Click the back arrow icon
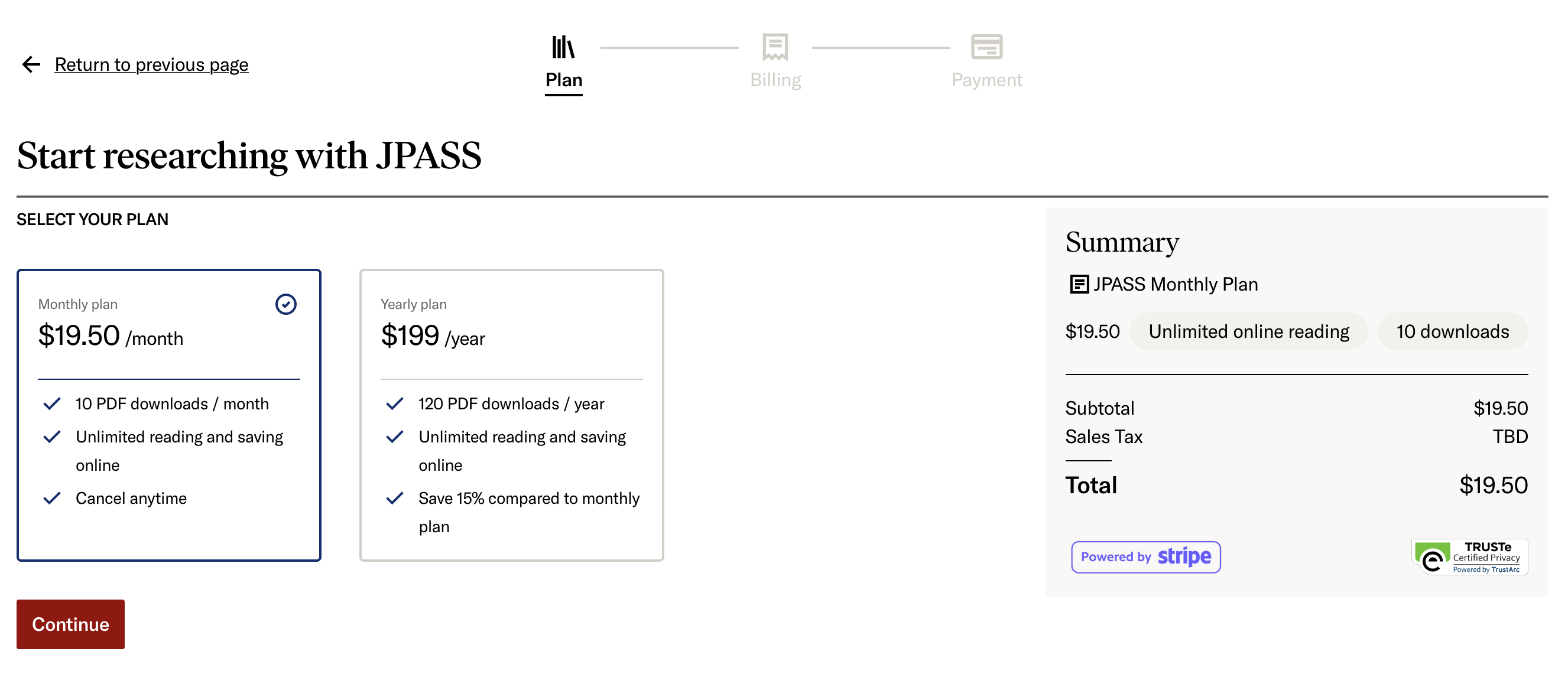This screenshot has width=1568, height=687. click(30, 64)
